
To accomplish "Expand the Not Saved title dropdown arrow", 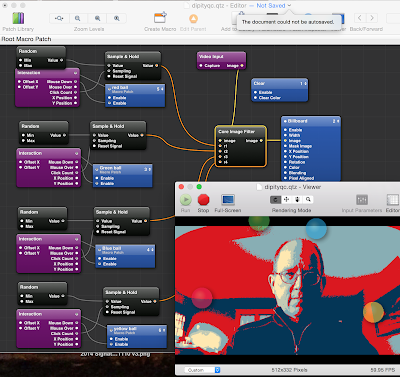I will point(289,5).
